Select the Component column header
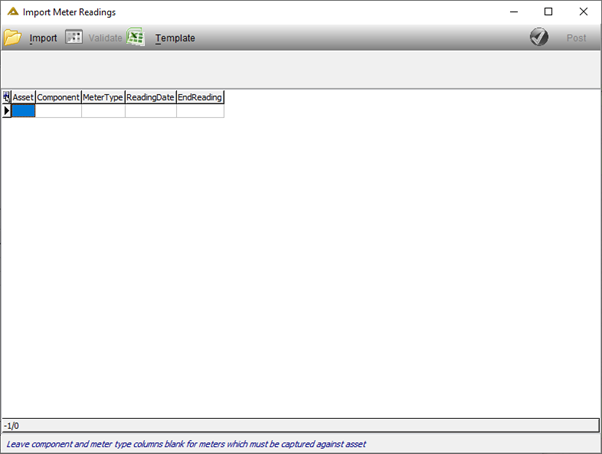Viewport: 602px width, 454px height. [58, 97]
